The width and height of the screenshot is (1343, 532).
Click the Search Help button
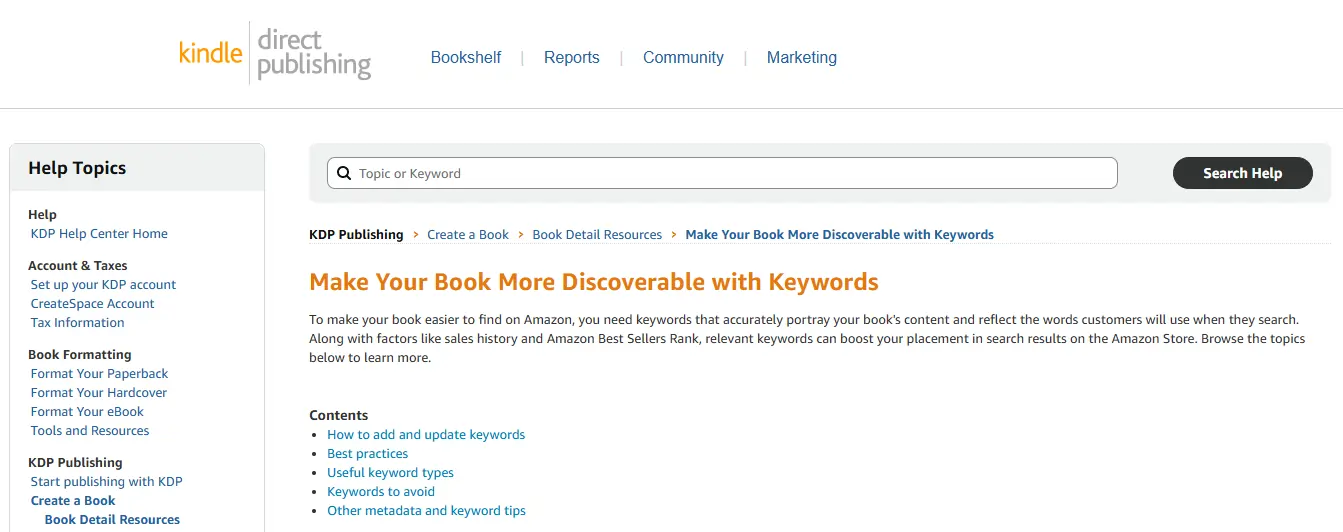tap(1242, 173)
